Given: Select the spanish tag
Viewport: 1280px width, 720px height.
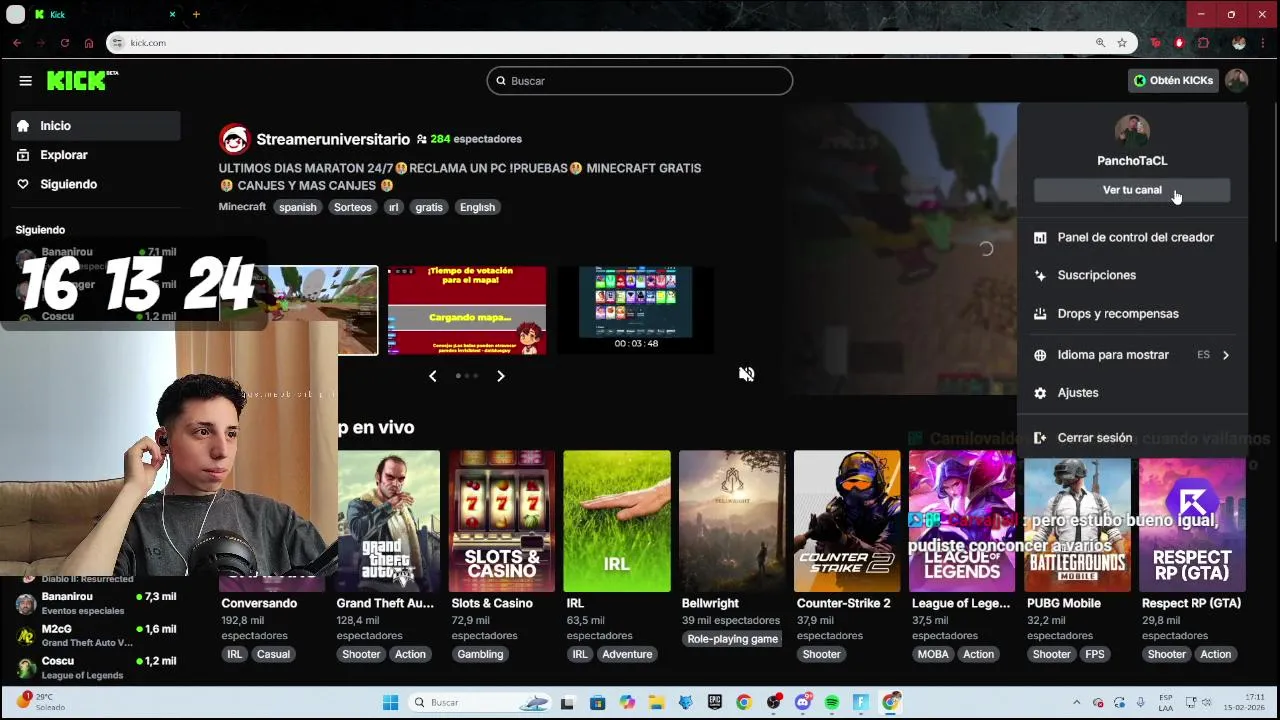Looking at the screenshot, I should [x=298, y=207].
